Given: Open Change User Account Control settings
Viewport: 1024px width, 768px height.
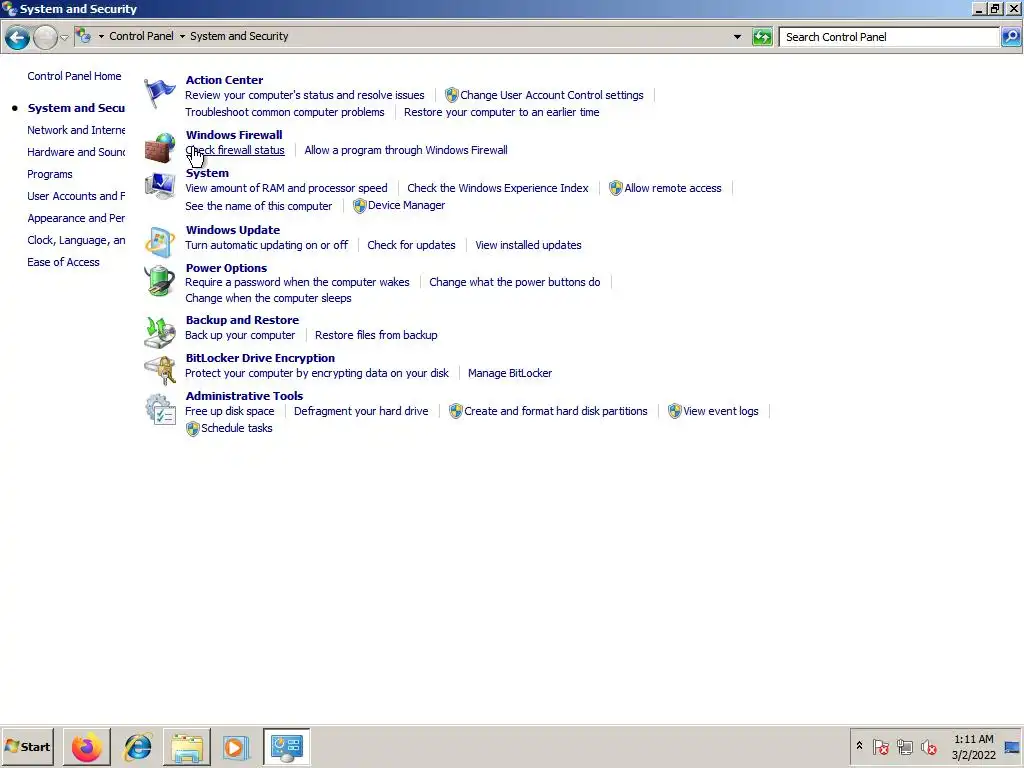Looking at the screenshot, I should (552, 95).
